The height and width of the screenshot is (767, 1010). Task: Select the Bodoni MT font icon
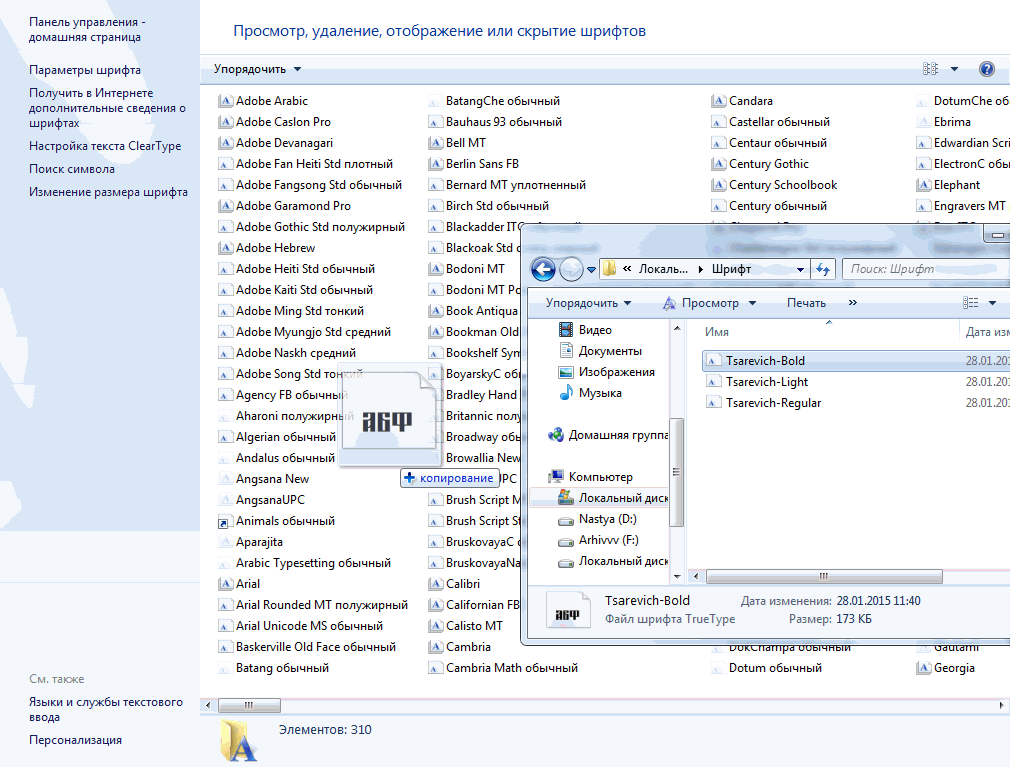point(435,269)
